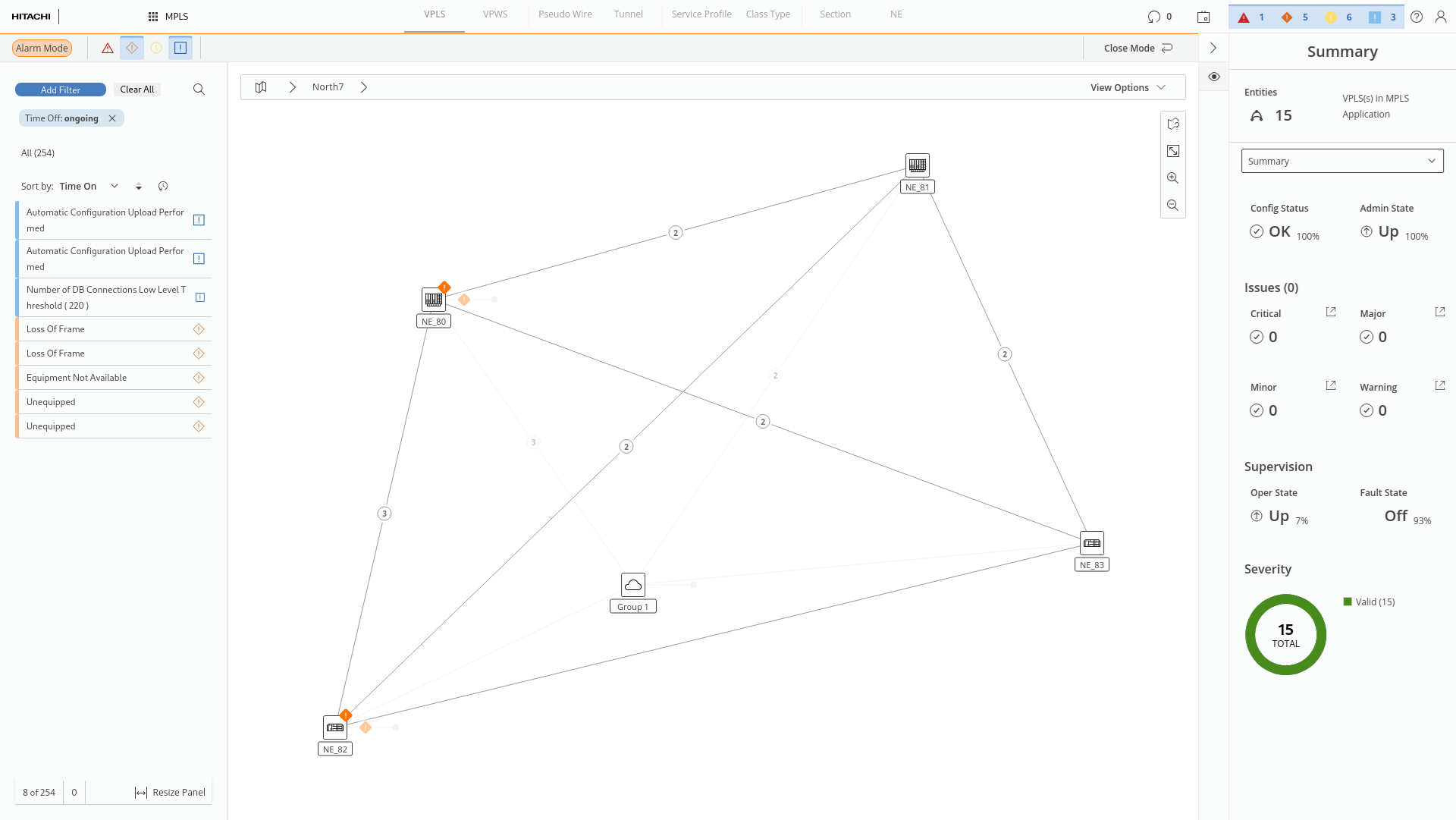Open the help question mark icon
This screenshot has width=1456, height=820.
coord(1417,17)
